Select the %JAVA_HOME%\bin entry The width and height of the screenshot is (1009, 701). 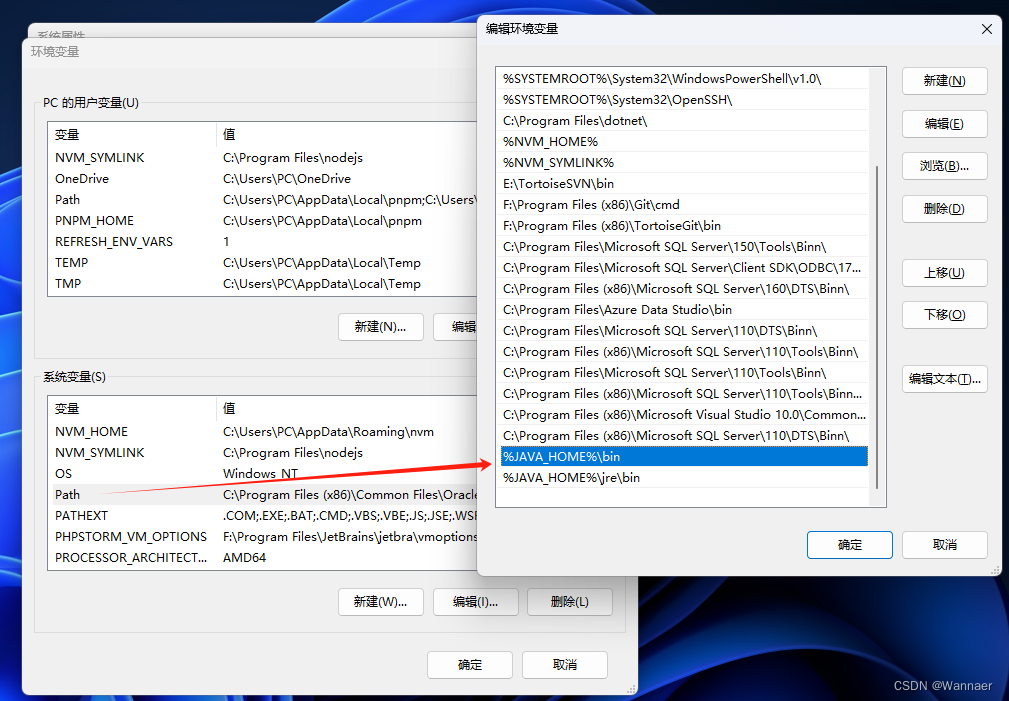[684, 456]
